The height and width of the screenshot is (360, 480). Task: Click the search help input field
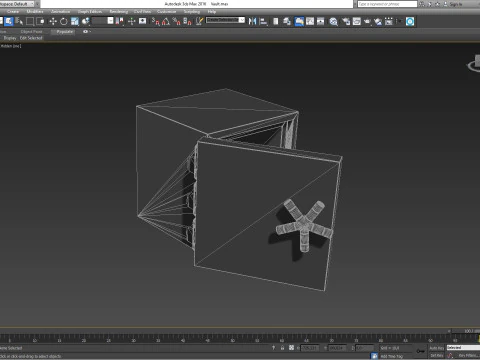387,4
